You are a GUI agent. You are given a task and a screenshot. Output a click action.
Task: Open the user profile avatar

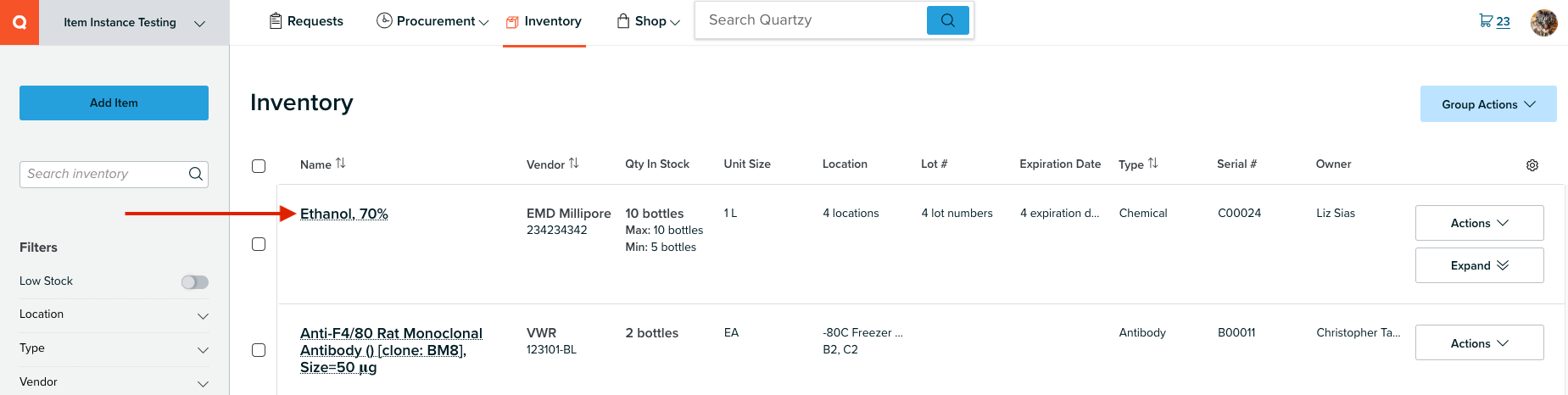[1543, 22]
